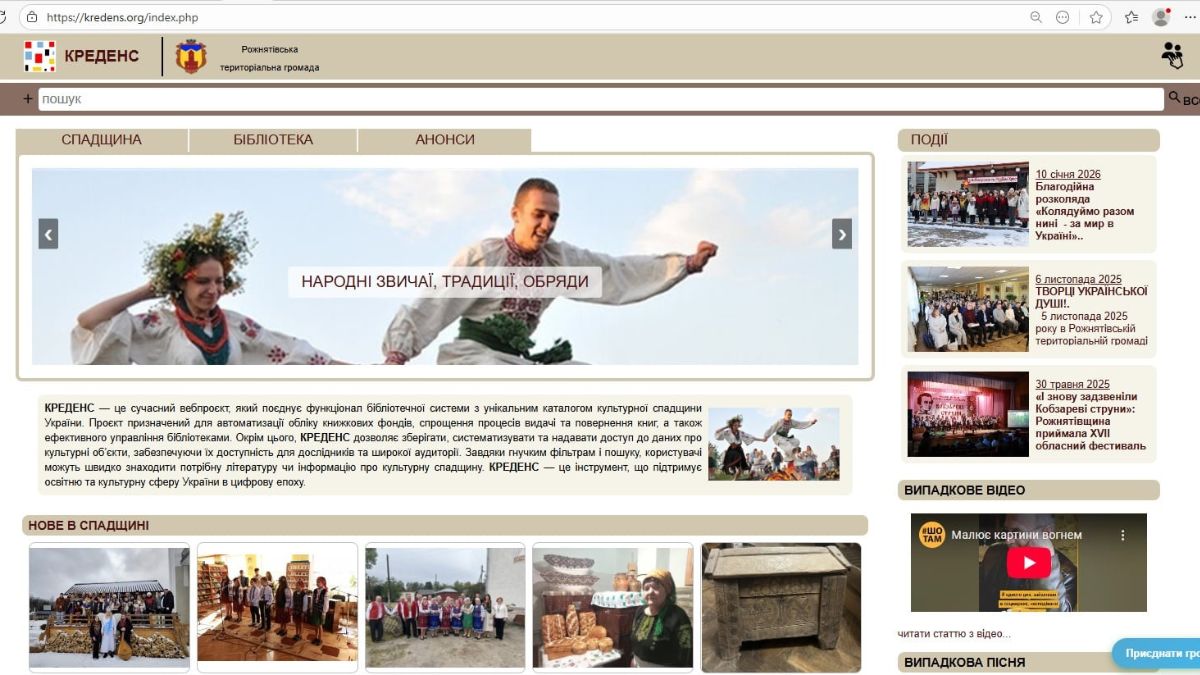Play the "Малює картини вогнем" video
Screen dimensions: 1200x675
click(1030, 563)
